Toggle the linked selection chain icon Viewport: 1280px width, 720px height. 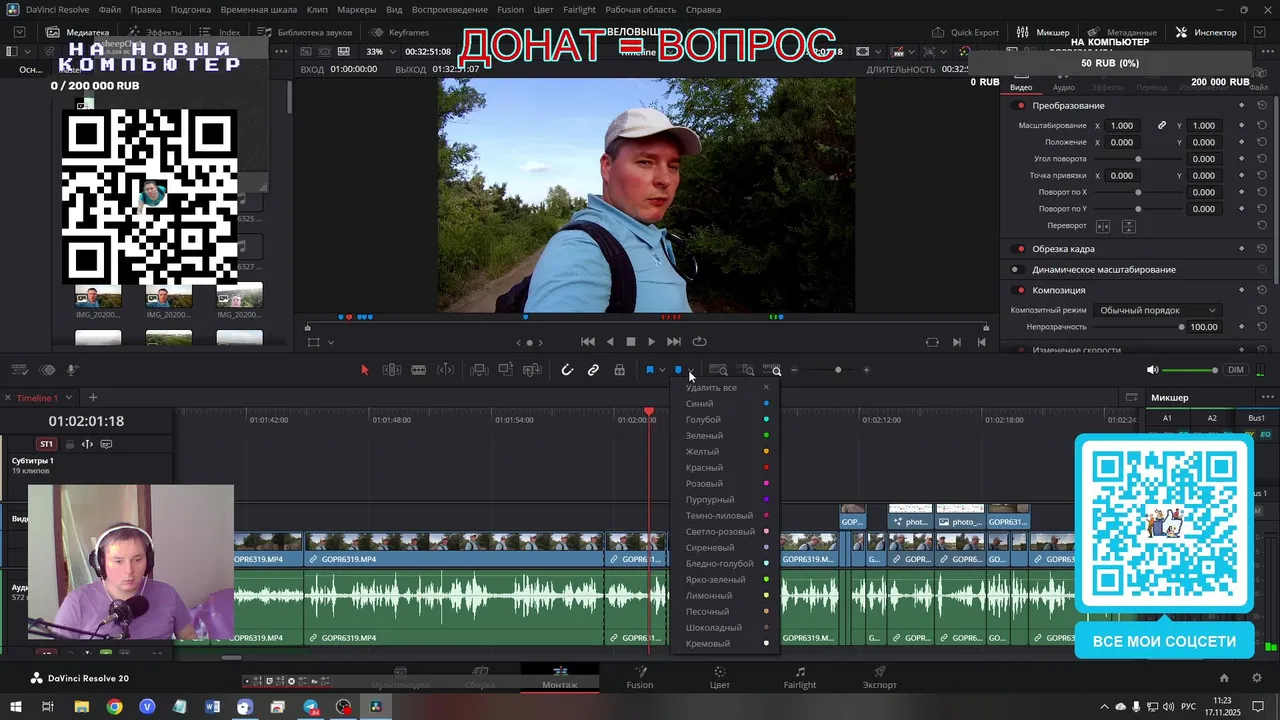593,370
